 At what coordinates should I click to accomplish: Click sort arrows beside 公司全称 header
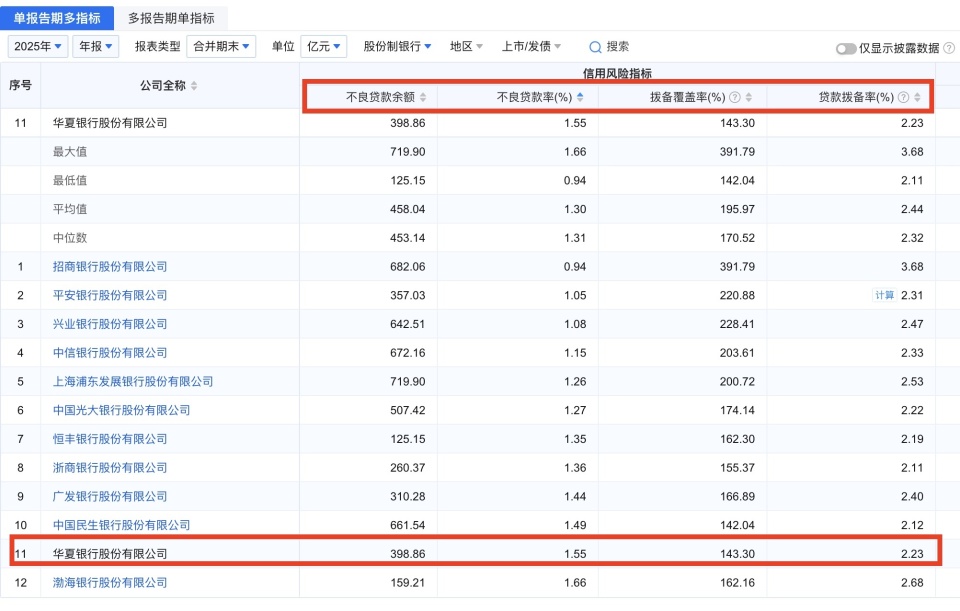click(194, 86)
